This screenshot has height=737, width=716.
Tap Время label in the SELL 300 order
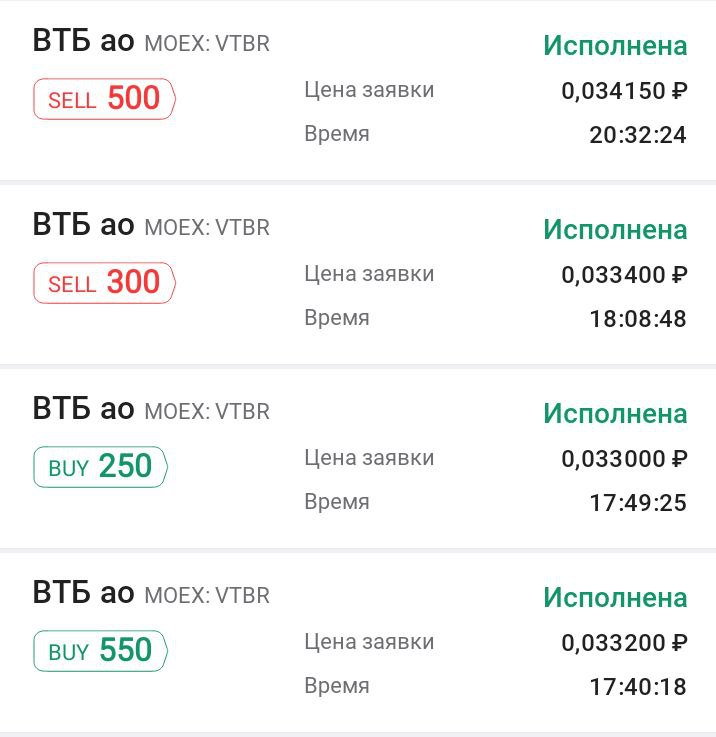[x=337, y=318]
